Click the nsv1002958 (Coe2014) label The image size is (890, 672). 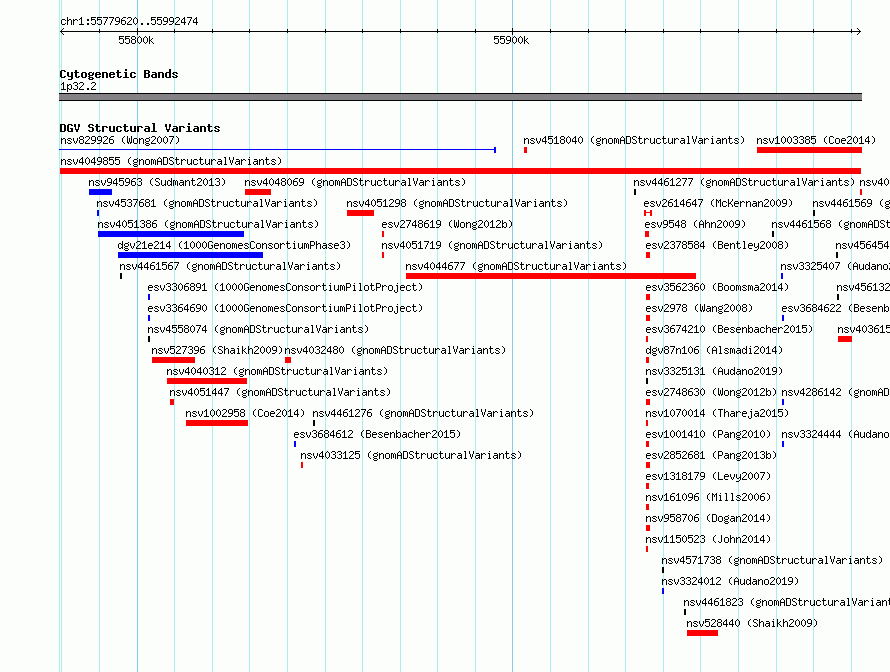click(x=245, y=413)
